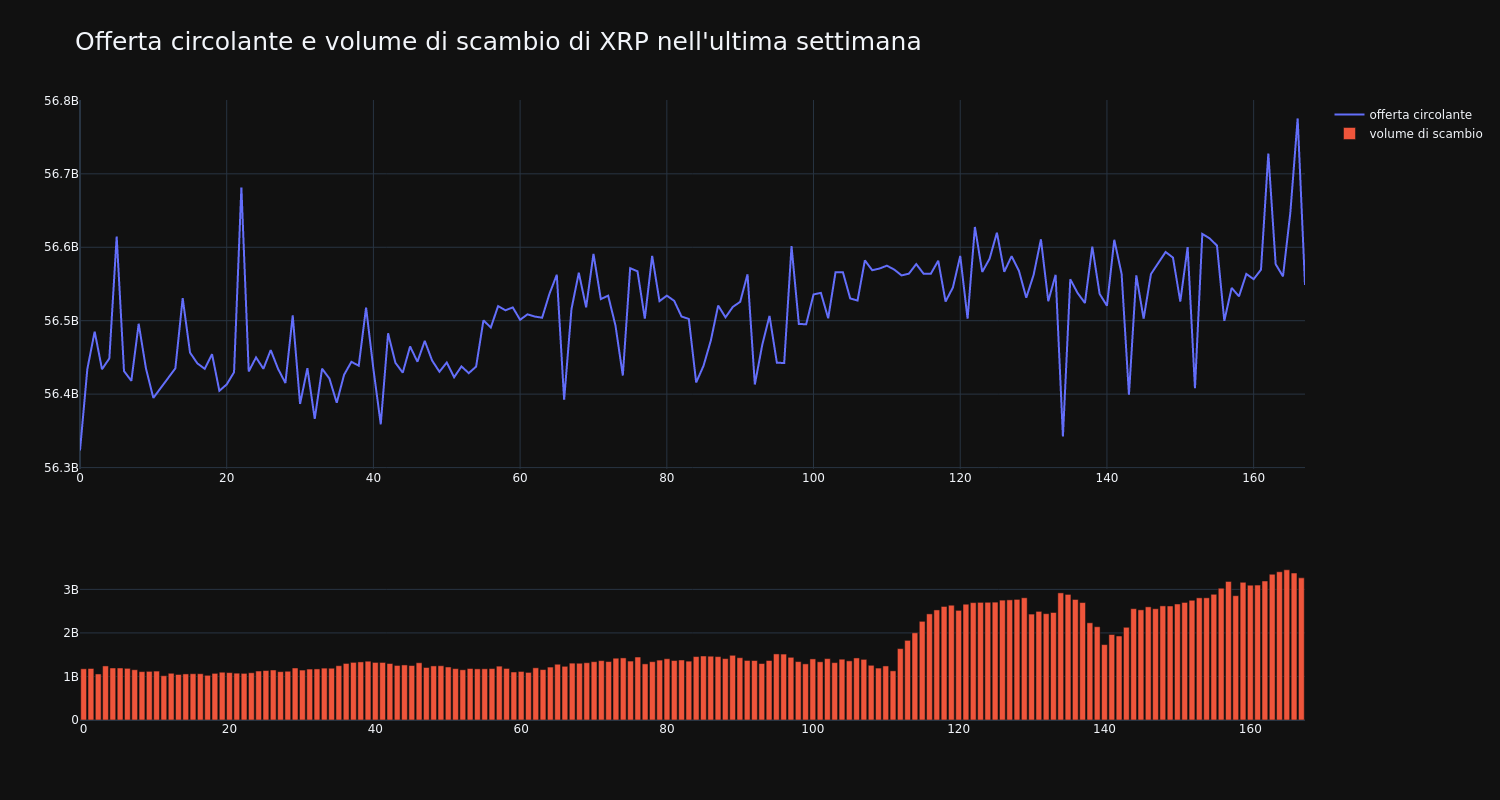Image resolution: width=1500 pixels, height=800 pixels.
Task: Click the blue offerta circolante legend line
Action: [1349, 115]
